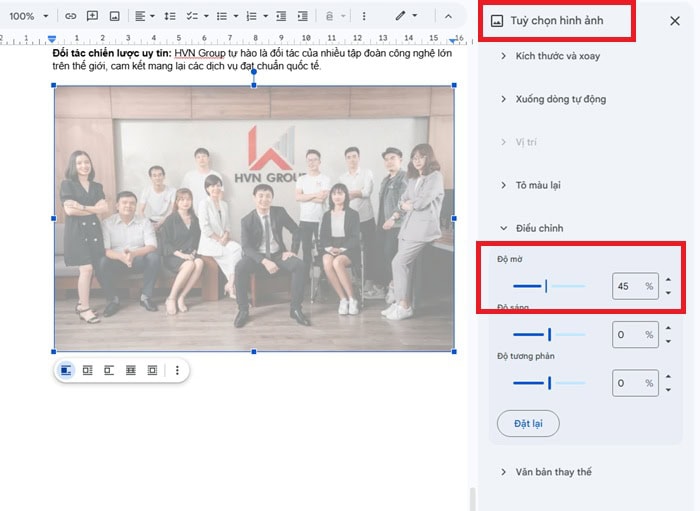Insert a link using the toolbar link icon
The height and width of the screenshot is (511, 700).
(71, 16)
